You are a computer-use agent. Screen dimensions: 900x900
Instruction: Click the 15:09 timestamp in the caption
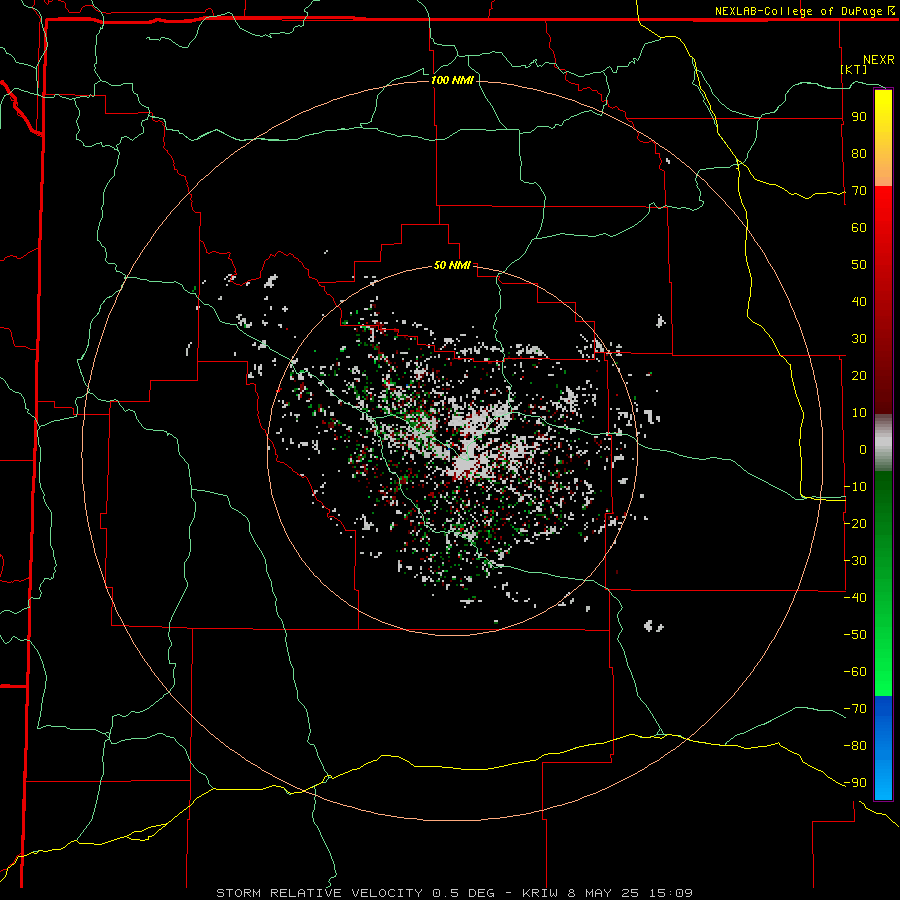[669, 893]
